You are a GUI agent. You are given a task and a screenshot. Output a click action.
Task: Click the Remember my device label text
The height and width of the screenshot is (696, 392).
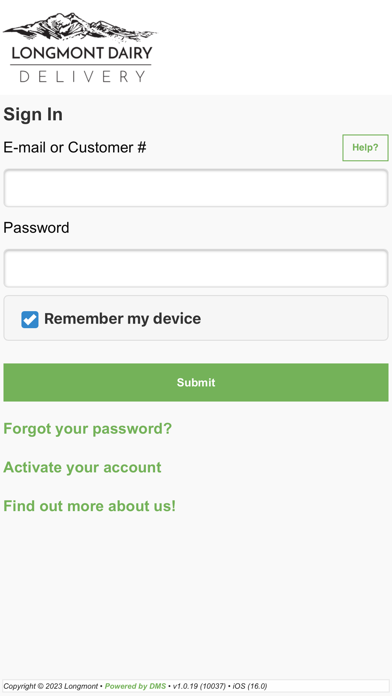(122, 319)
